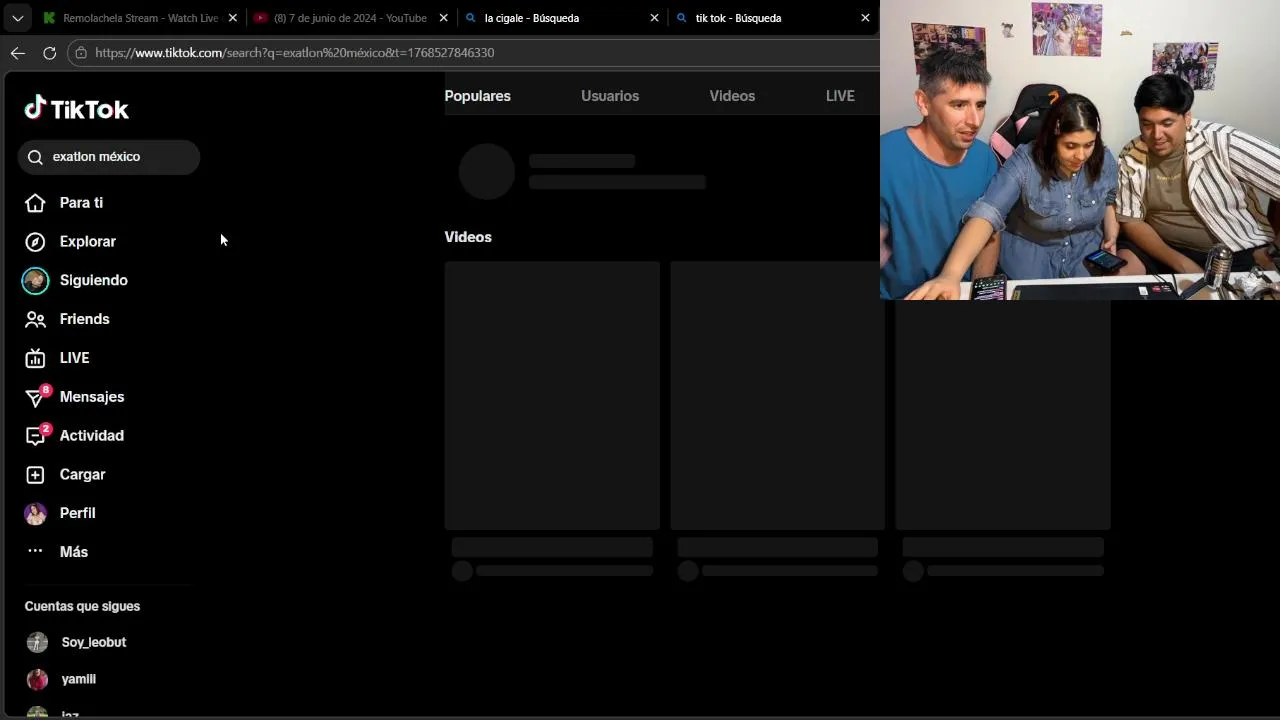
Task: Click the Explorar compass icon
Action: coord(35,242)
